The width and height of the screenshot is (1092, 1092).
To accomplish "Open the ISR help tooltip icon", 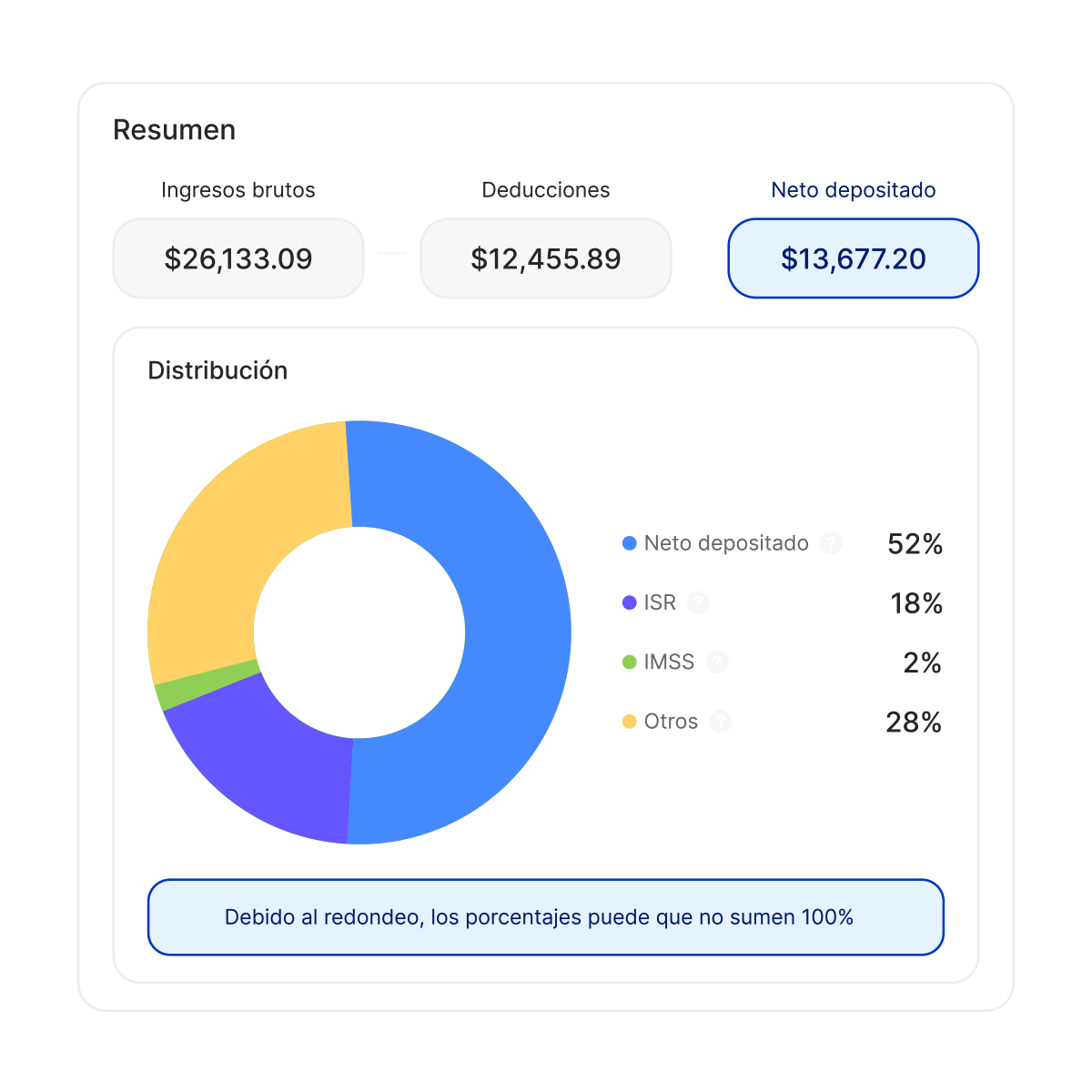I will (x=698, y=602).
